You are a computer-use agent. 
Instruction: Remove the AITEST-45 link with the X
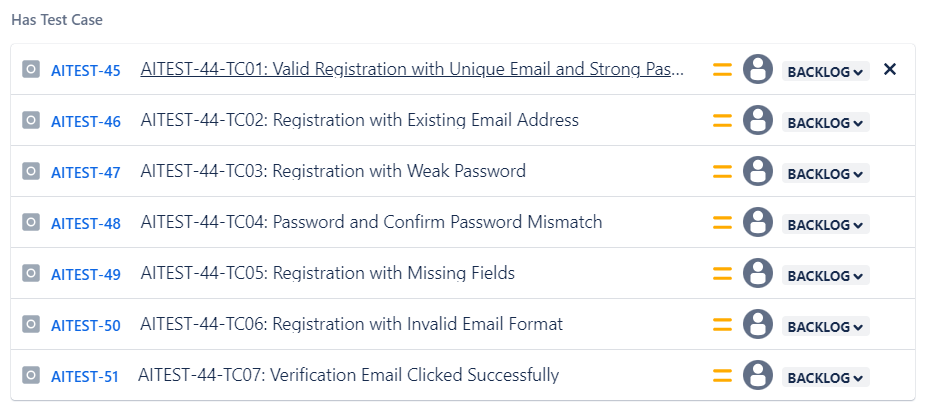(x=890, y=70)
